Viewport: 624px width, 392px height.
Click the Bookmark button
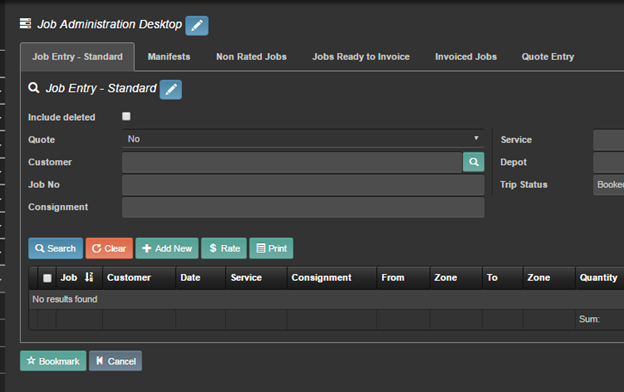pyautogui.click(x=53, y=361)
